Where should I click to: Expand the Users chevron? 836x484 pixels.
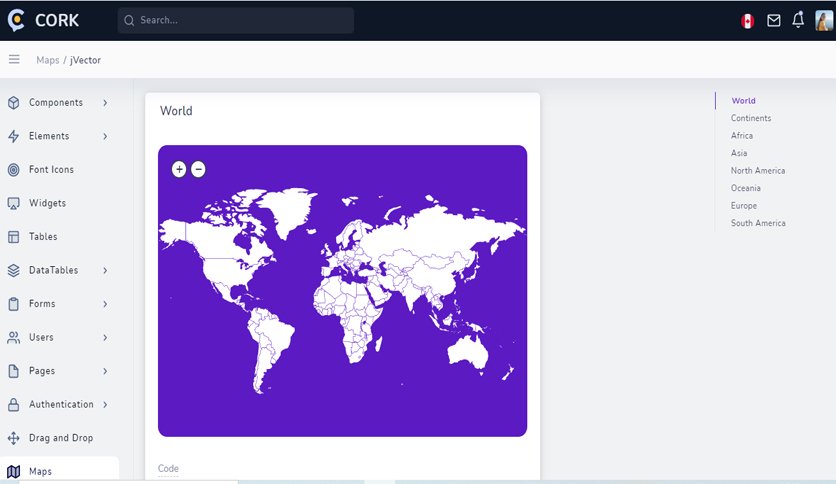point(105,337)
